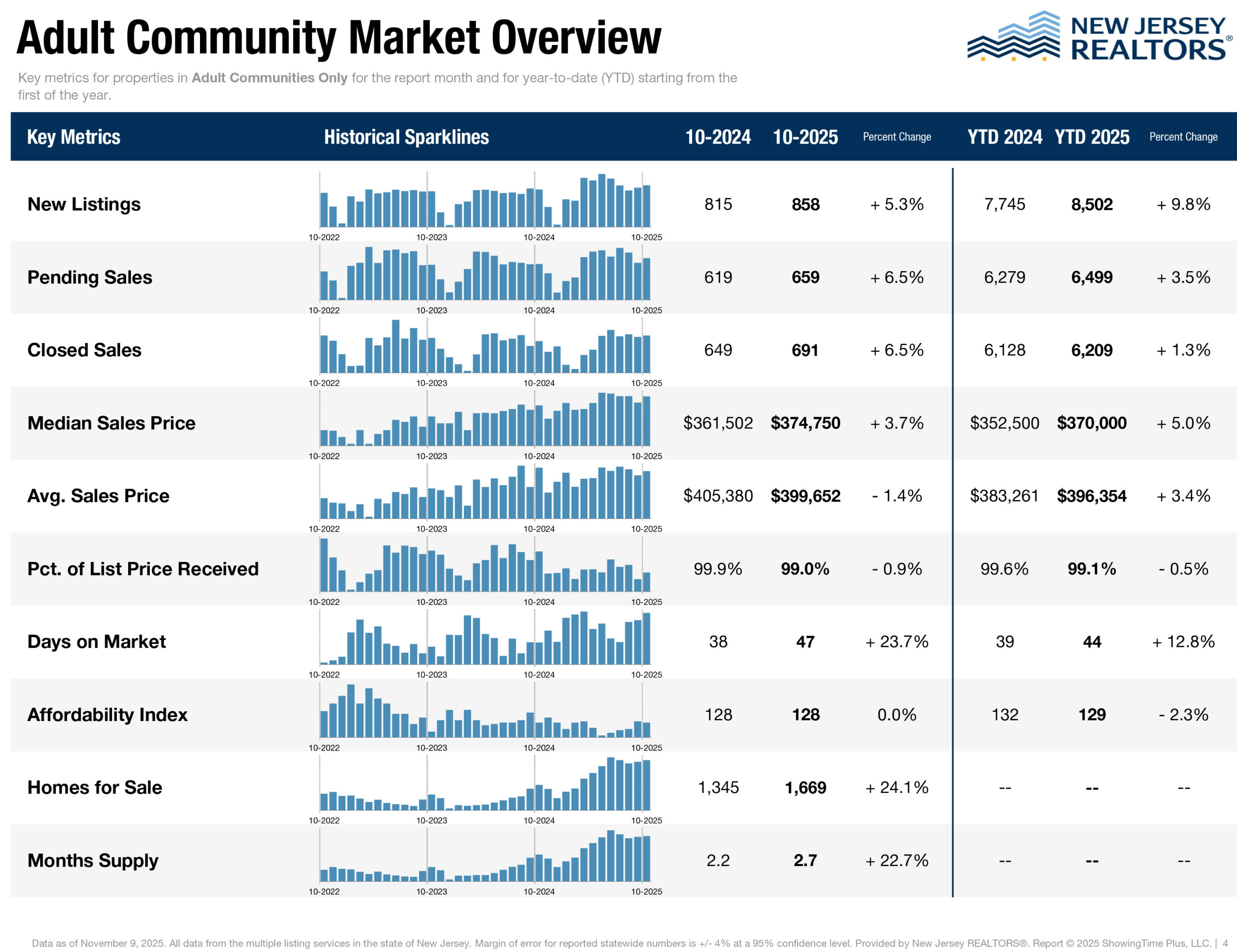Click the Key Metrics column header

pyautogui.click(x=73, y=137)
